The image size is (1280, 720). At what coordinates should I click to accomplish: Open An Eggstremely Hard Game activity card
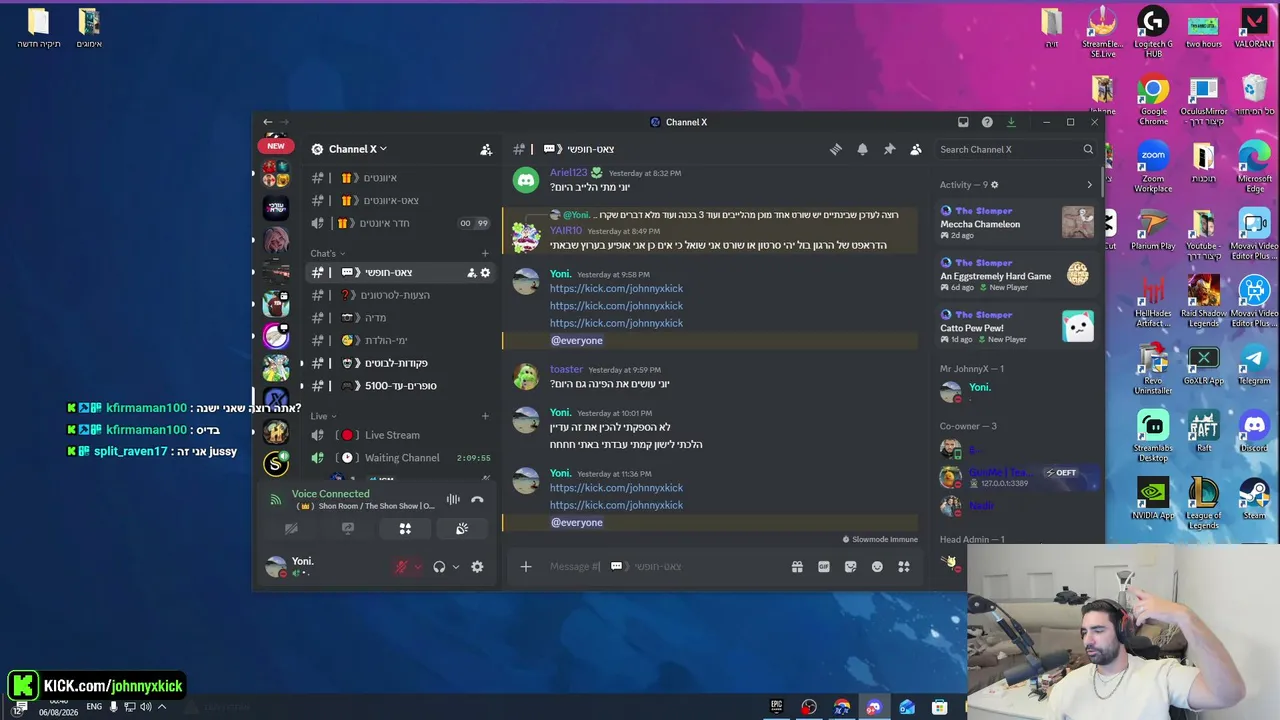(x=1016, y=274)
